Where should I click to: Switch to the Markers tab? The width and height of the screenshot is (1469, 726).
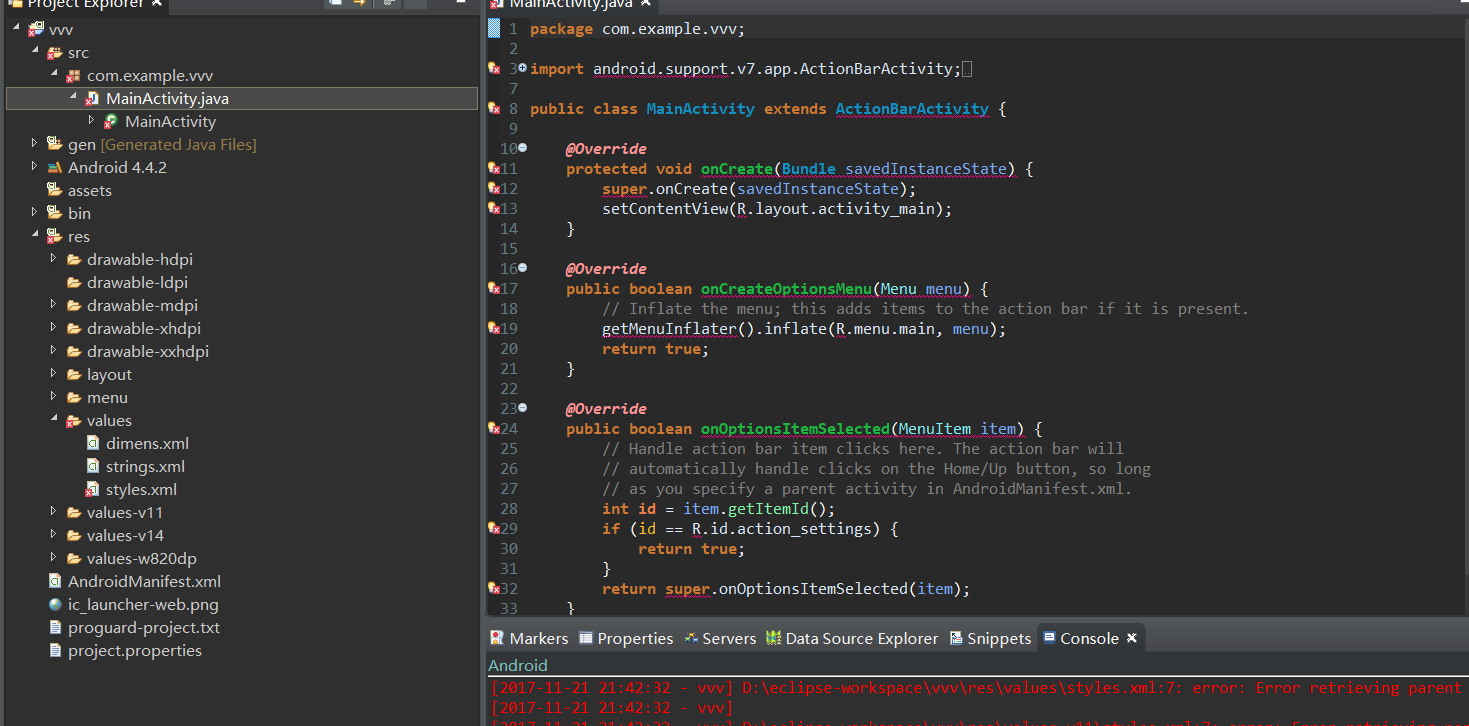(x=529, y=638)
